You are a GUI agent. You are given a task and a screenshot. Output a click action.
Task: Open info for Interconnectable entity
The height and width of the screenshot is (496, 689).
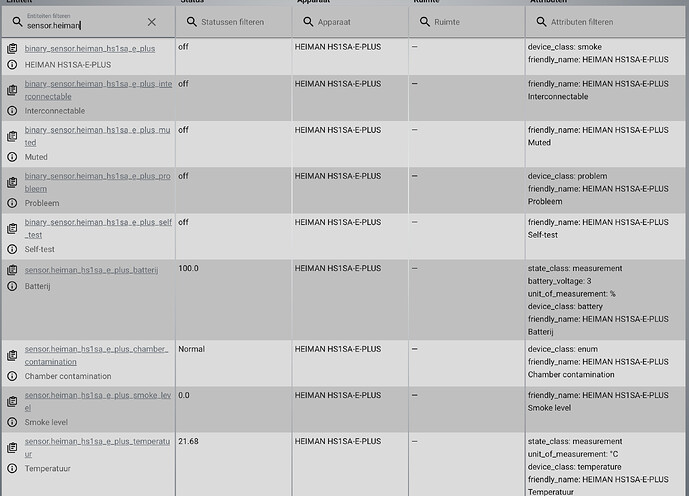pyautogui.click(x=12, y=111)
